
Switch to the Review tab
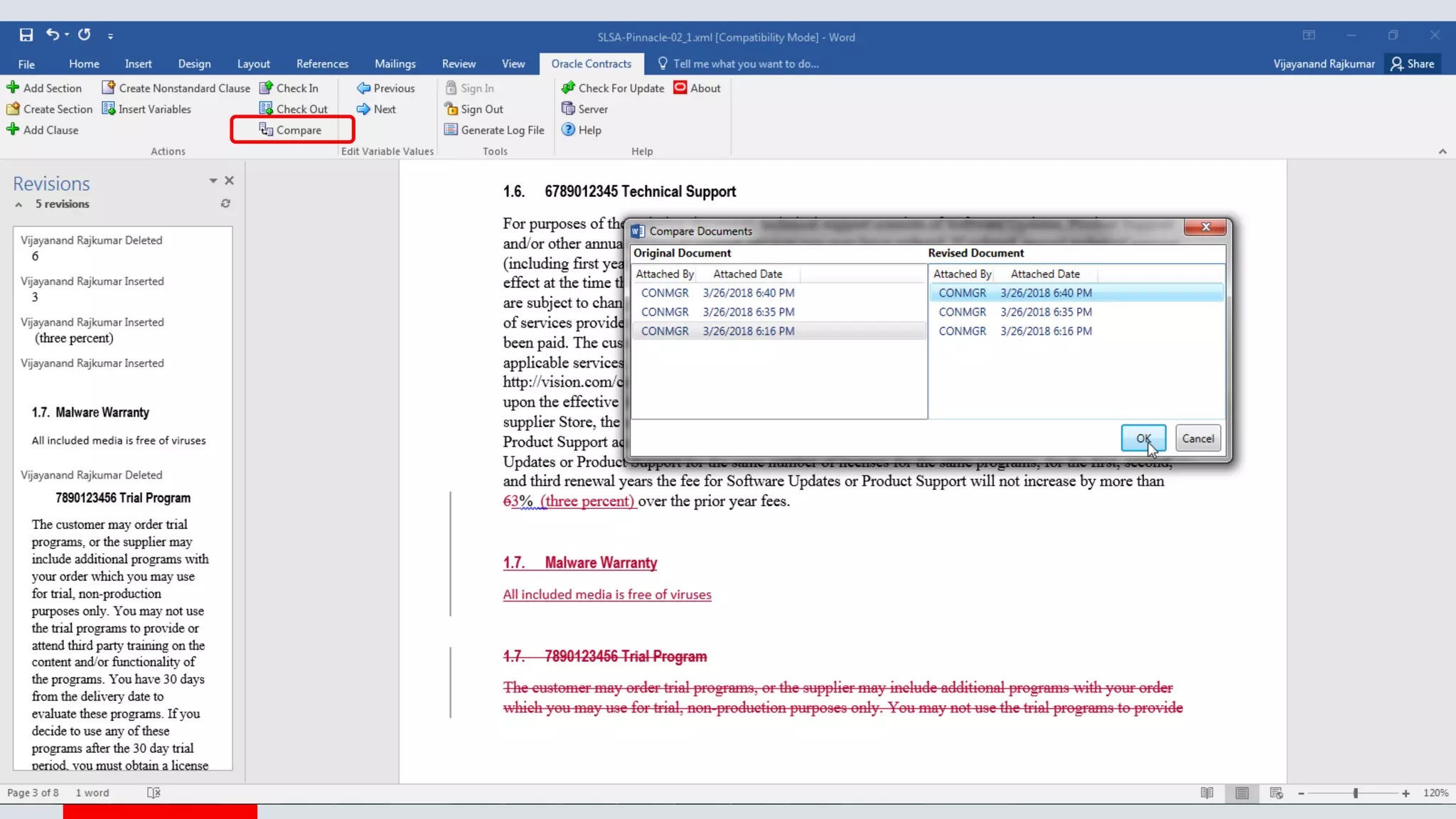[459, 64]
